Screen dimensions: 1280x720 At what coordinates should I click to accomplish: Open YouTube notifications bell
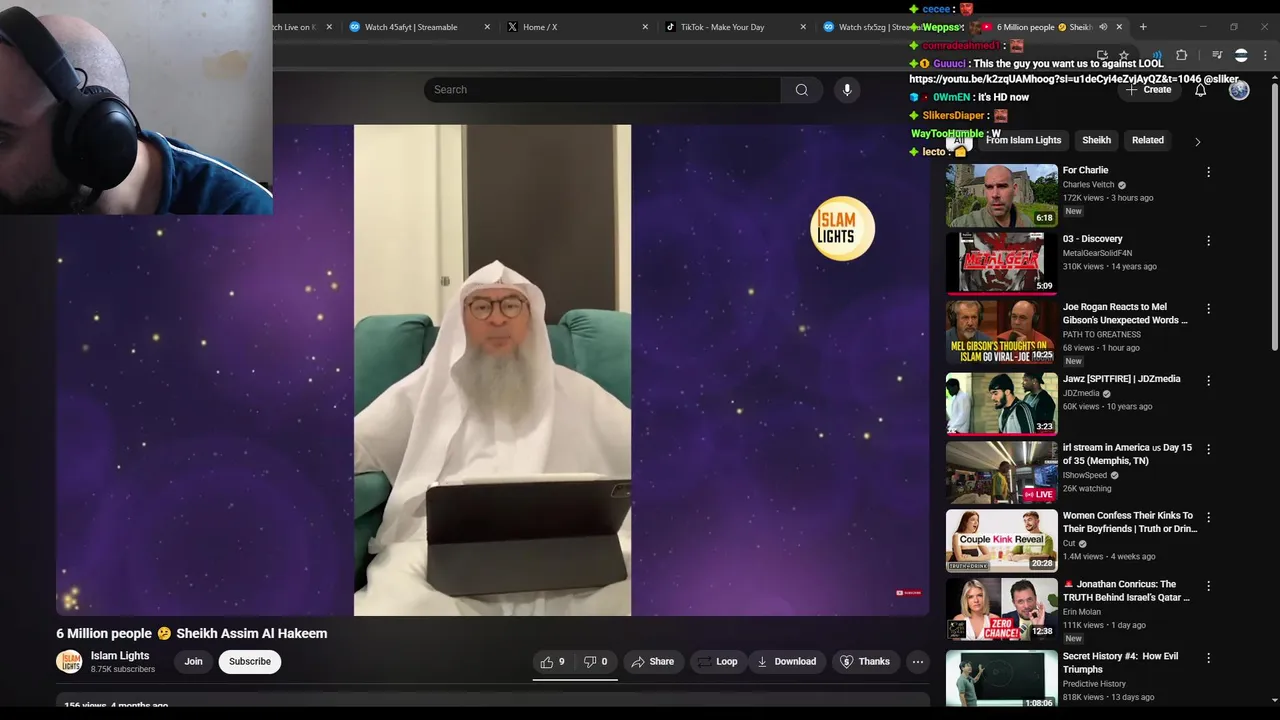pos(1200,90)
